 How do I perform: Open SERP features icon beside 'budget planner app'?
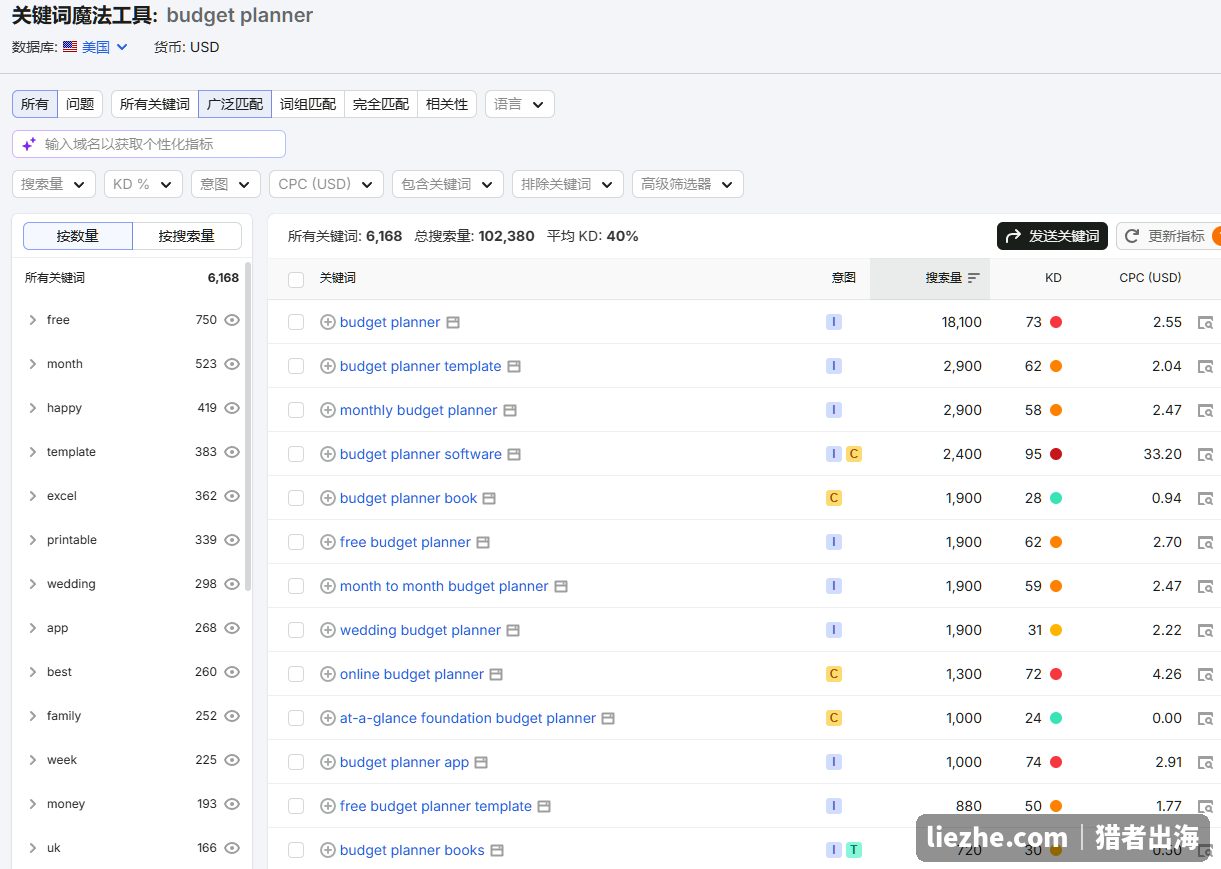pos(481,762)
